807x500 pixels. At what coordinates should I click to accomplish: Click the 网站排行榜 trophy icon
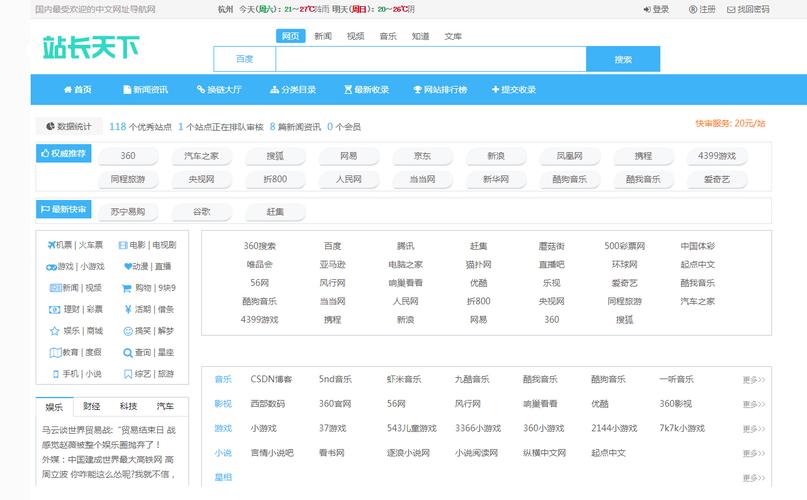point(417,90)
